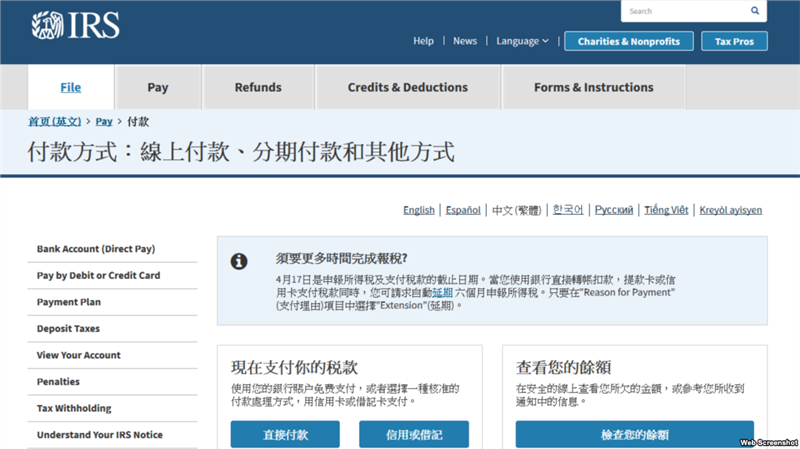Click the 直接付款 button
800x449 pixels.
tap(285, 435)
